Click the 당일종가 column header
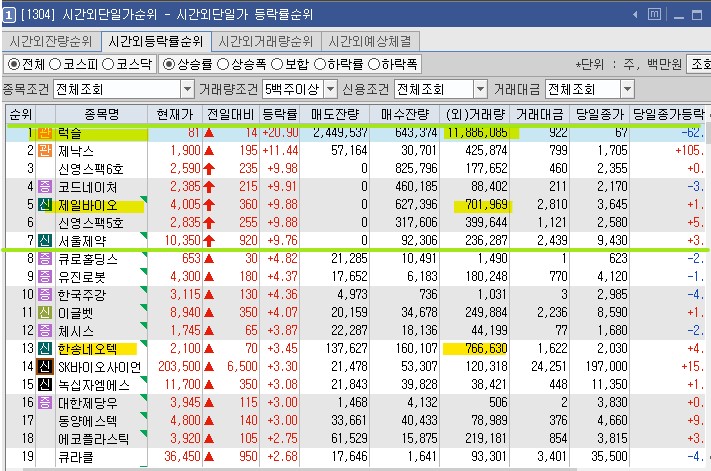The width and height of the screenshot is (711, 471). (x=599, y=114)
